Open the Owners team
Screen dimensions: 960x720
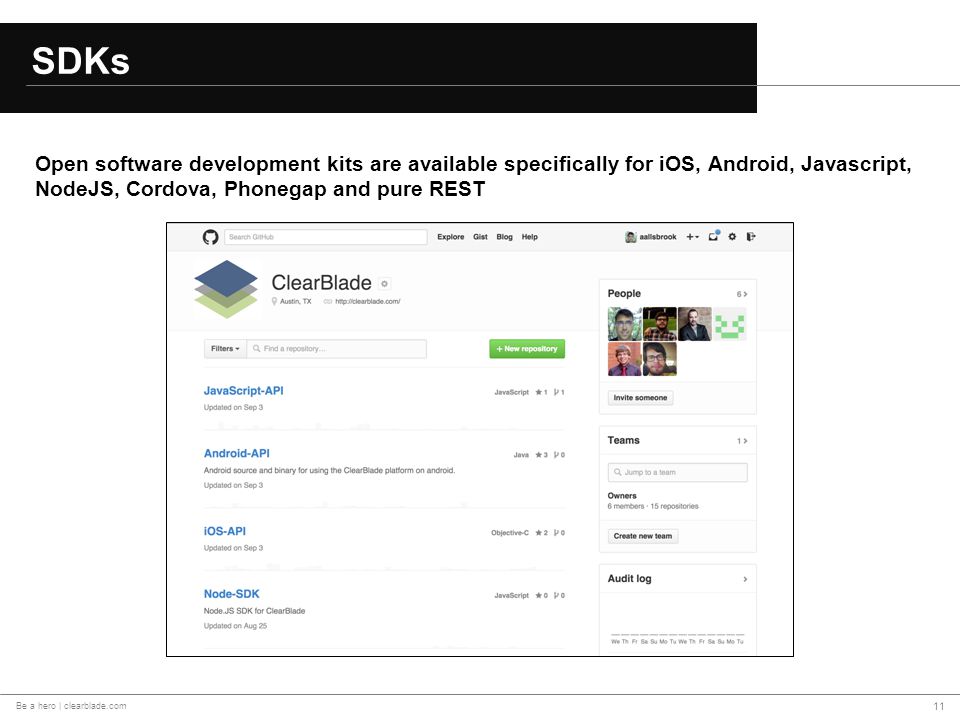point(622,496)
